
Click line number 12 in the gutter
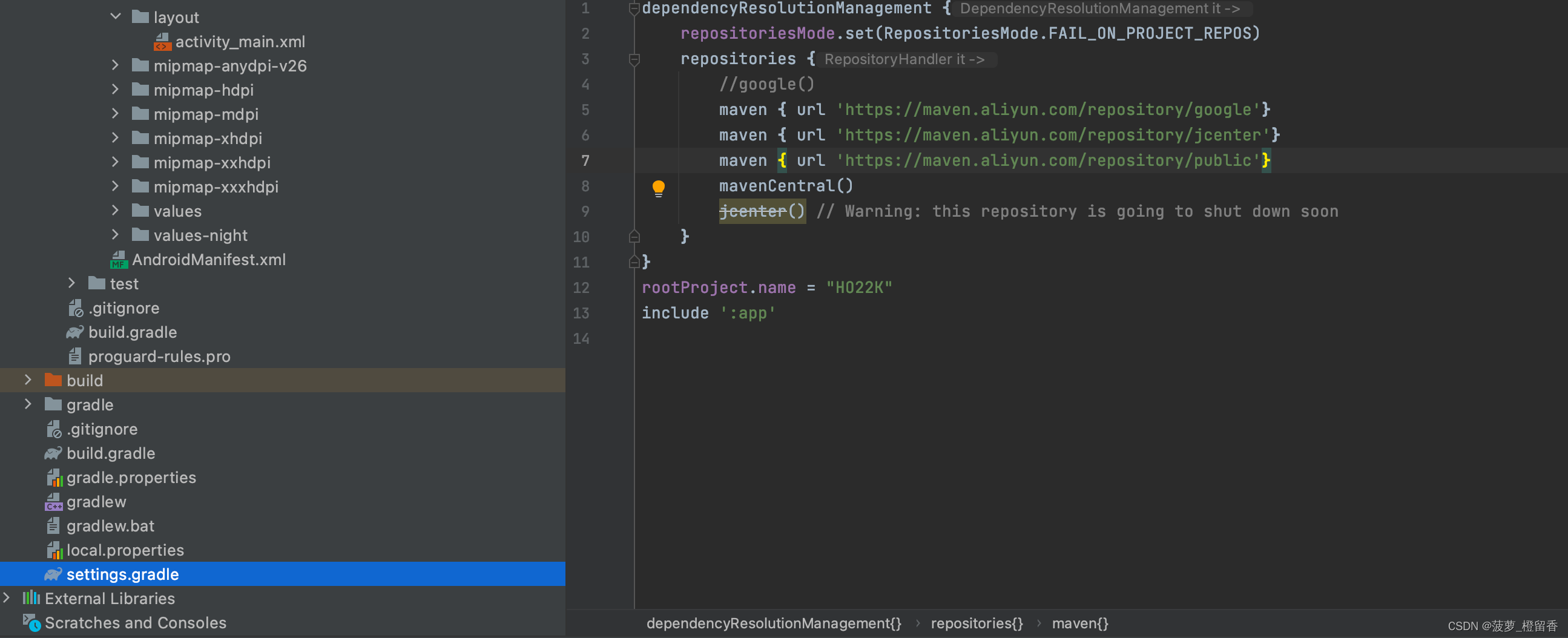pos(581,288)
